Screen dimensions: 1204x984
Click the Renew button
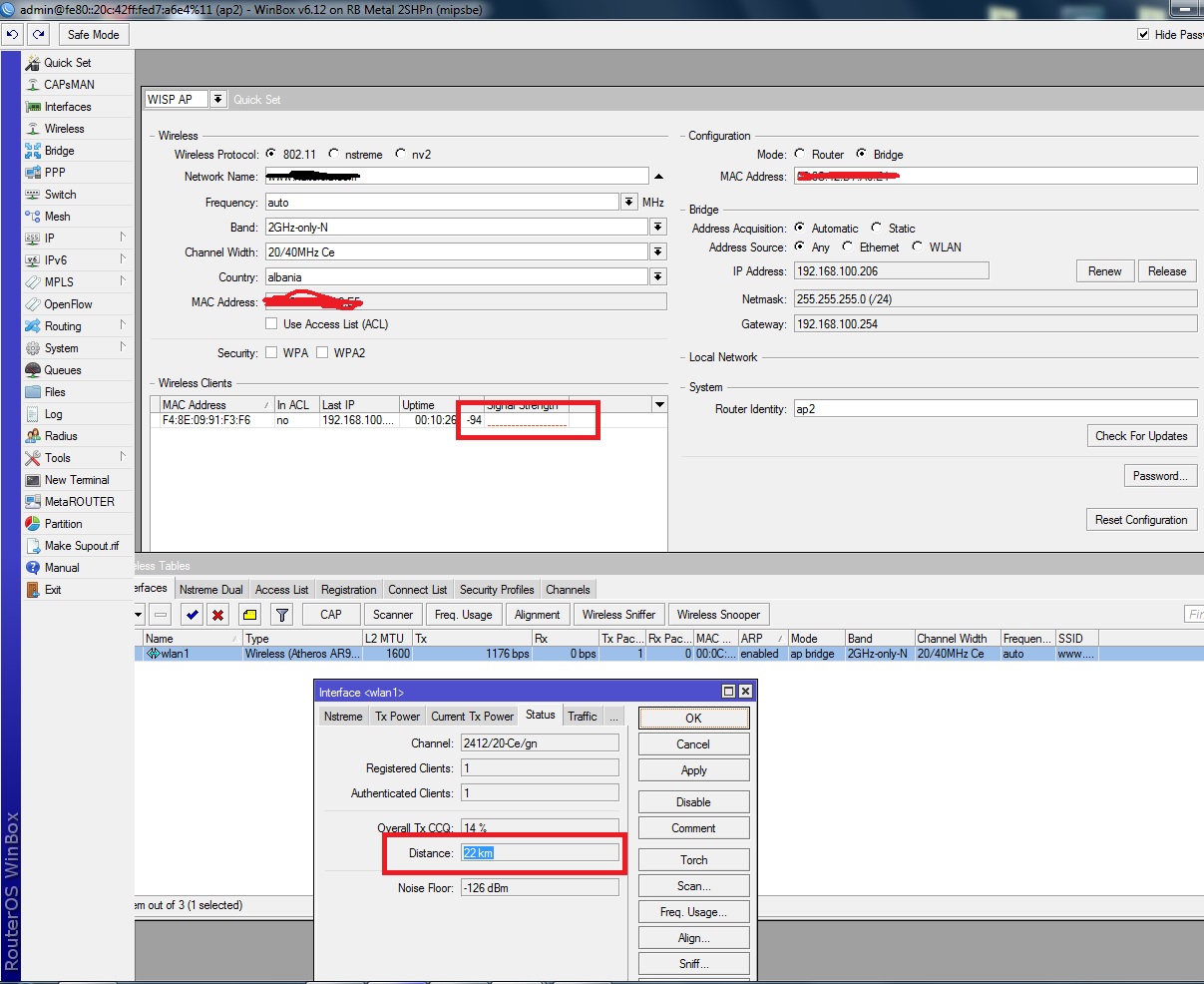tap(1105, 271)
